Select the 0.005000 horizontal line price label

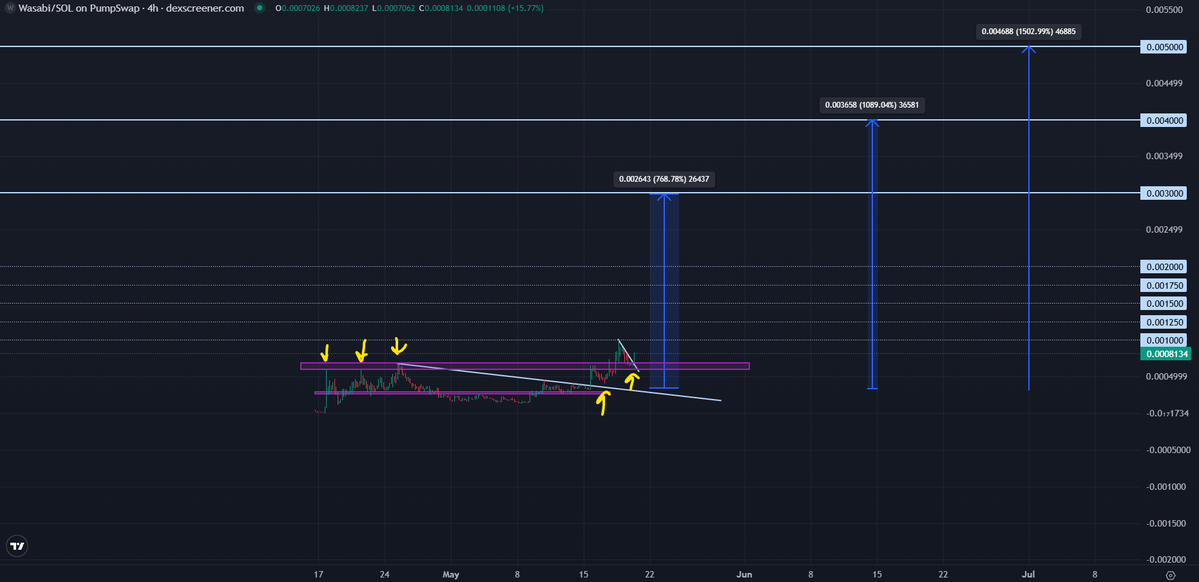pyautogui.click(x=1164, y=47)
